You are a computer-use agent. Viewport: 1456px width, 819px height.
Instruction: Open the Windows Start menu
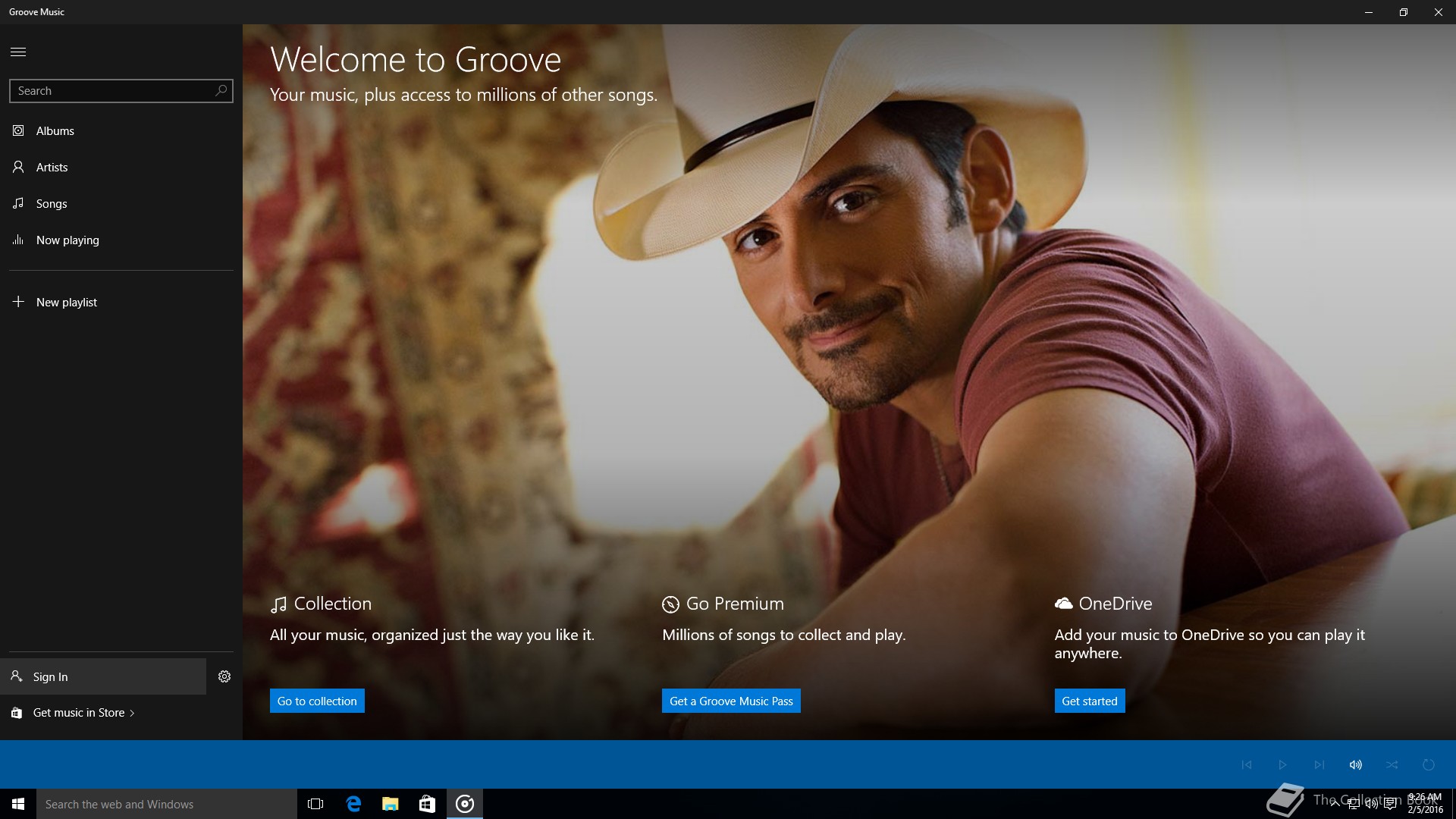pyautogui.click(x=18, y=804)
